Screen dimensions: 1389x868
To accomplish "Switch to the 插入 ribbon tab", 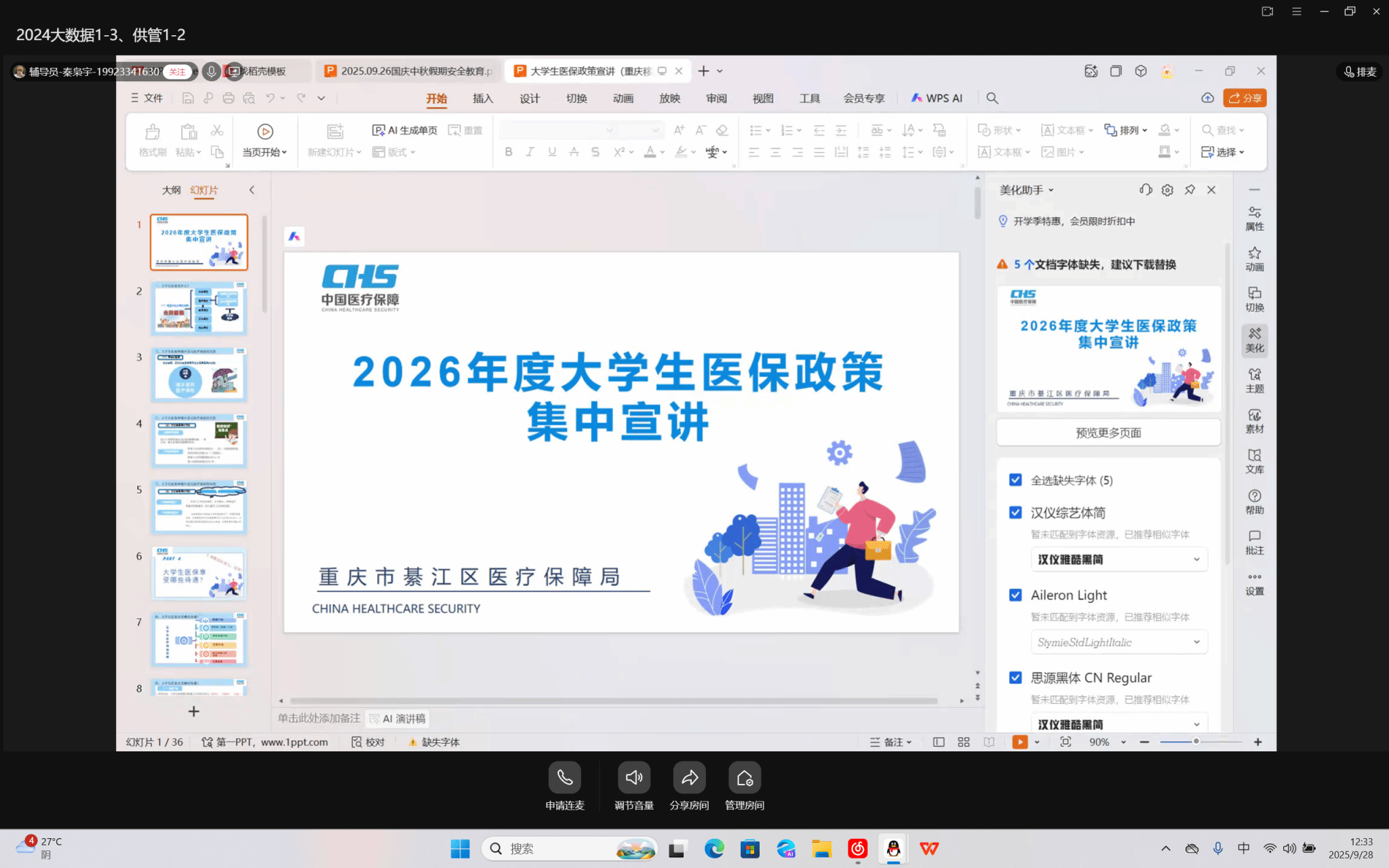I will (483, 98).
